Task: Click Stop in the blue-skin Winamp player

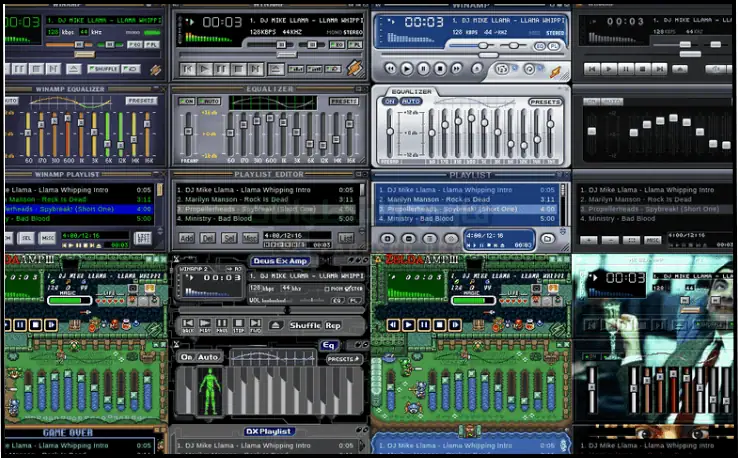Action: coord(441,68)
